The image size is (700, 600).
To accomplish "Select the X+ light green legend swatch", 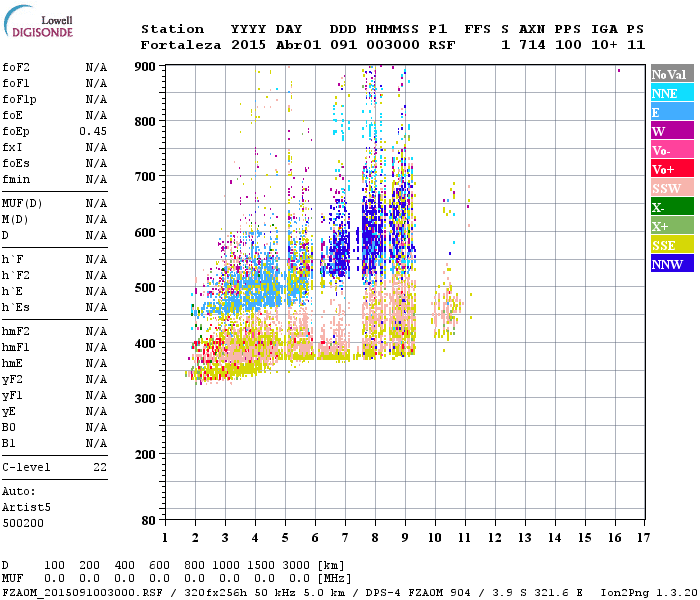I will pos(672,226).
